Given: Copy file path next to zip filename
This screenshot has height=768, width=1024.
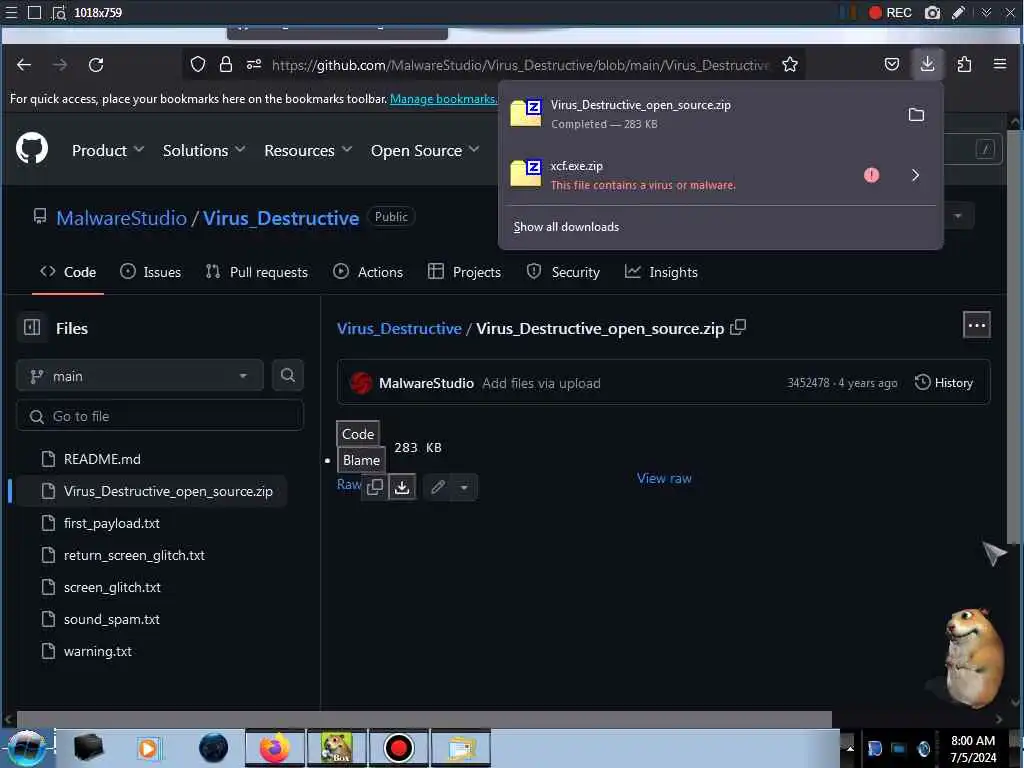Looking at the screenshot, I should (x=738, y=327).
